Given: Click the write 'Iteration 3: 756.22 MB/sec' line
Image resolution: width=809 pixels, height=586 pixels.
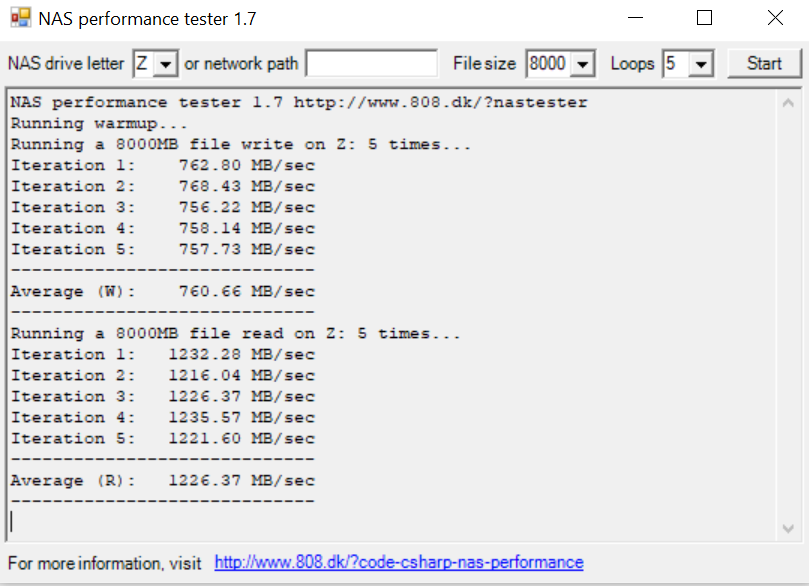Looking at the screenshot, I should [x=163, y=208].
